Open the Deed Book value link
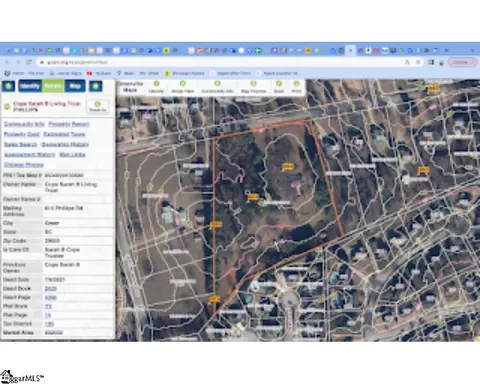This screenshot has height=384, width=480. point(51,289)
